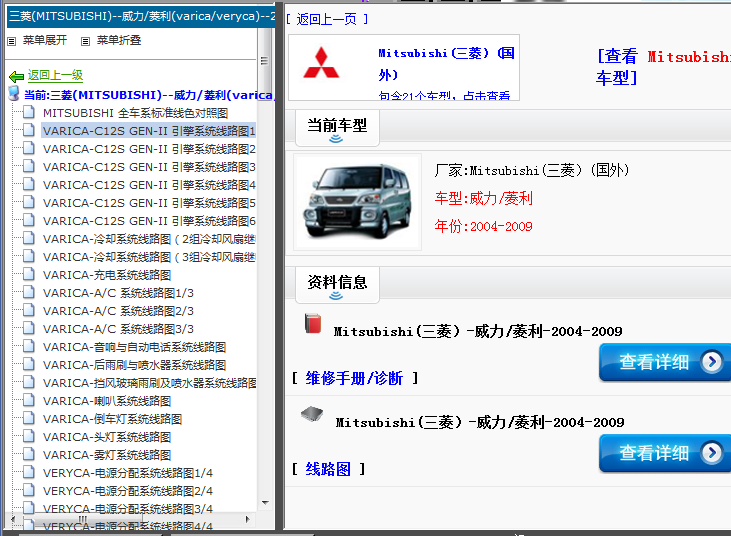
Task: Select the 资料信息 tab
Action: tap(337, 284)
